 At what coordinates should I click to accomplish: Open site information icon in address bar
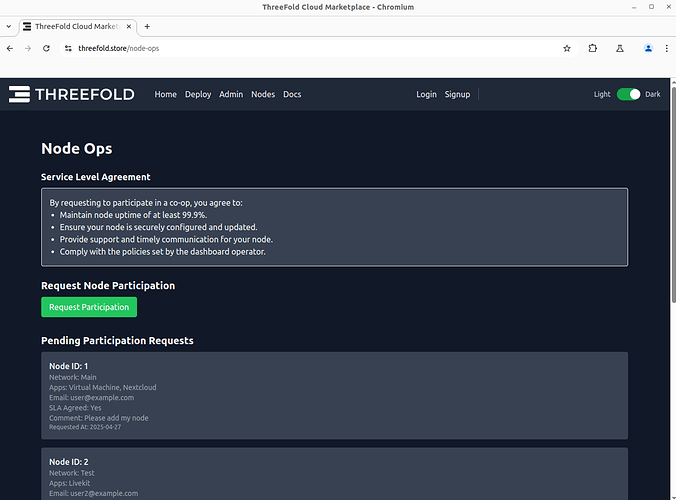[x=68, y=48]
